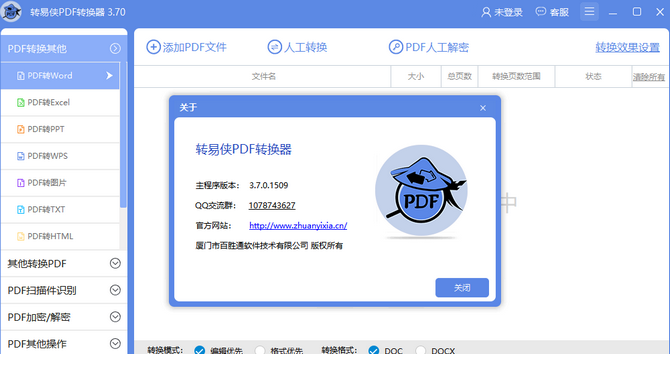Close the 关于 dialog with X

coord(483,108)
